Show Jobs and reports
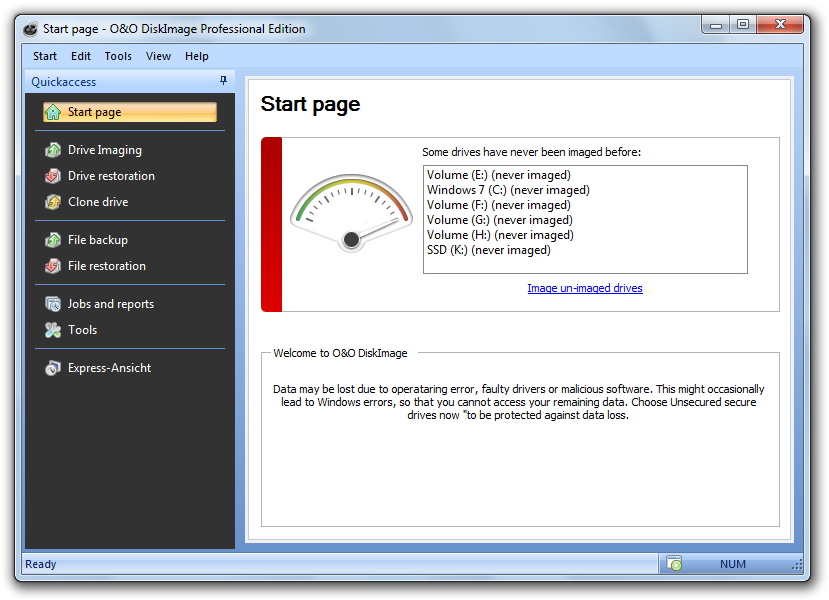Image resolution: width=829 pixels, height=600 pixels. 110,304
